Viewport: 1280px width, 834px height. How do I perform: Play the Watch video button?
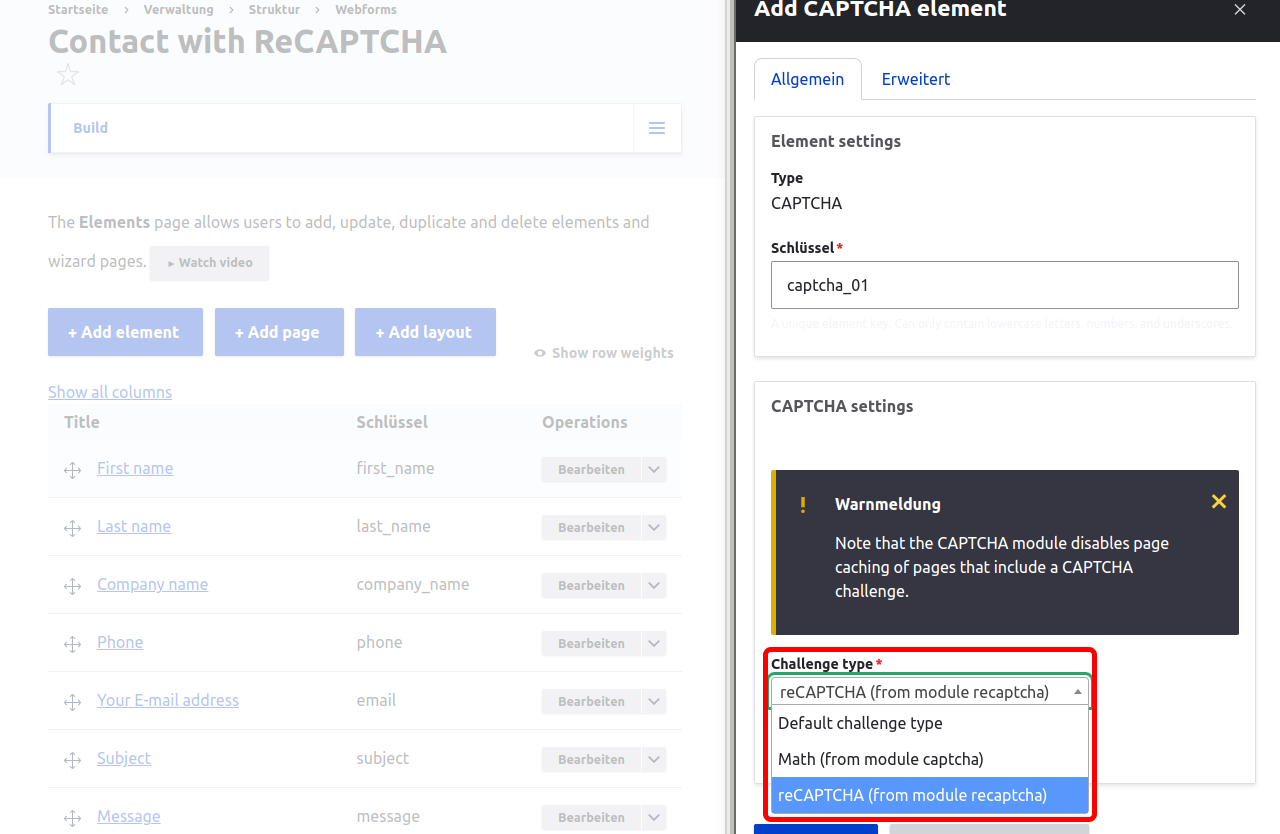point(209,263)
